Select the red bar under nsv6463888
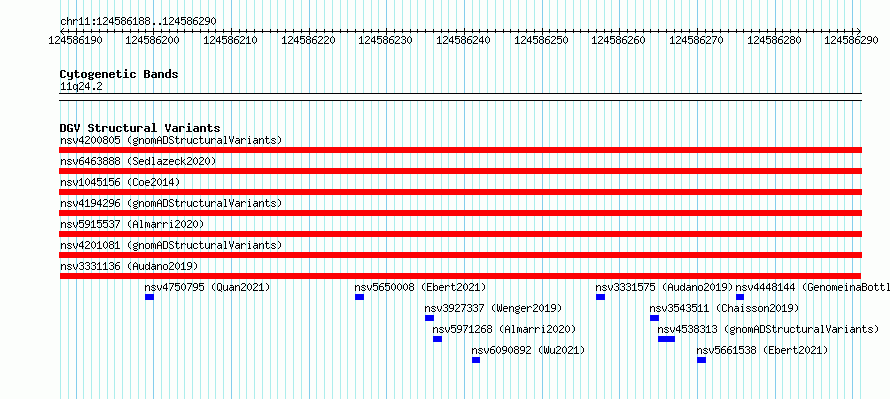The height and width of the screenshot is (399, 890). pos(460,171)
